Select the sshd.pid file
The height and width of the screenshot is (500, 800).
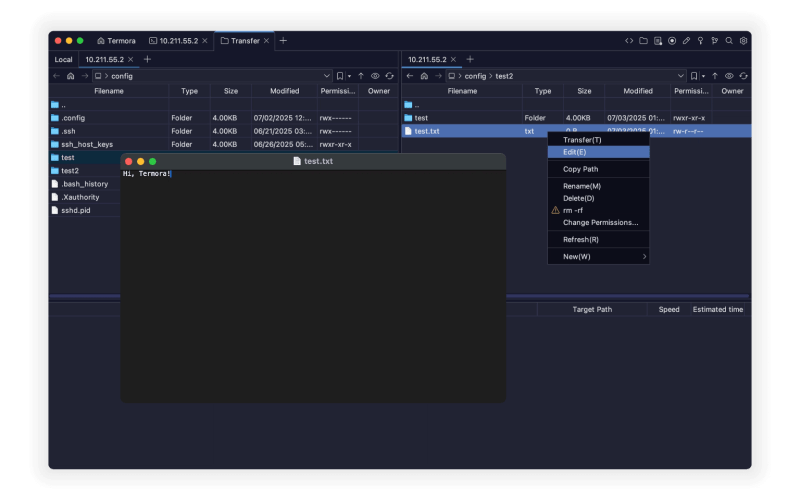pyautogui.click(x=85, y=210)
